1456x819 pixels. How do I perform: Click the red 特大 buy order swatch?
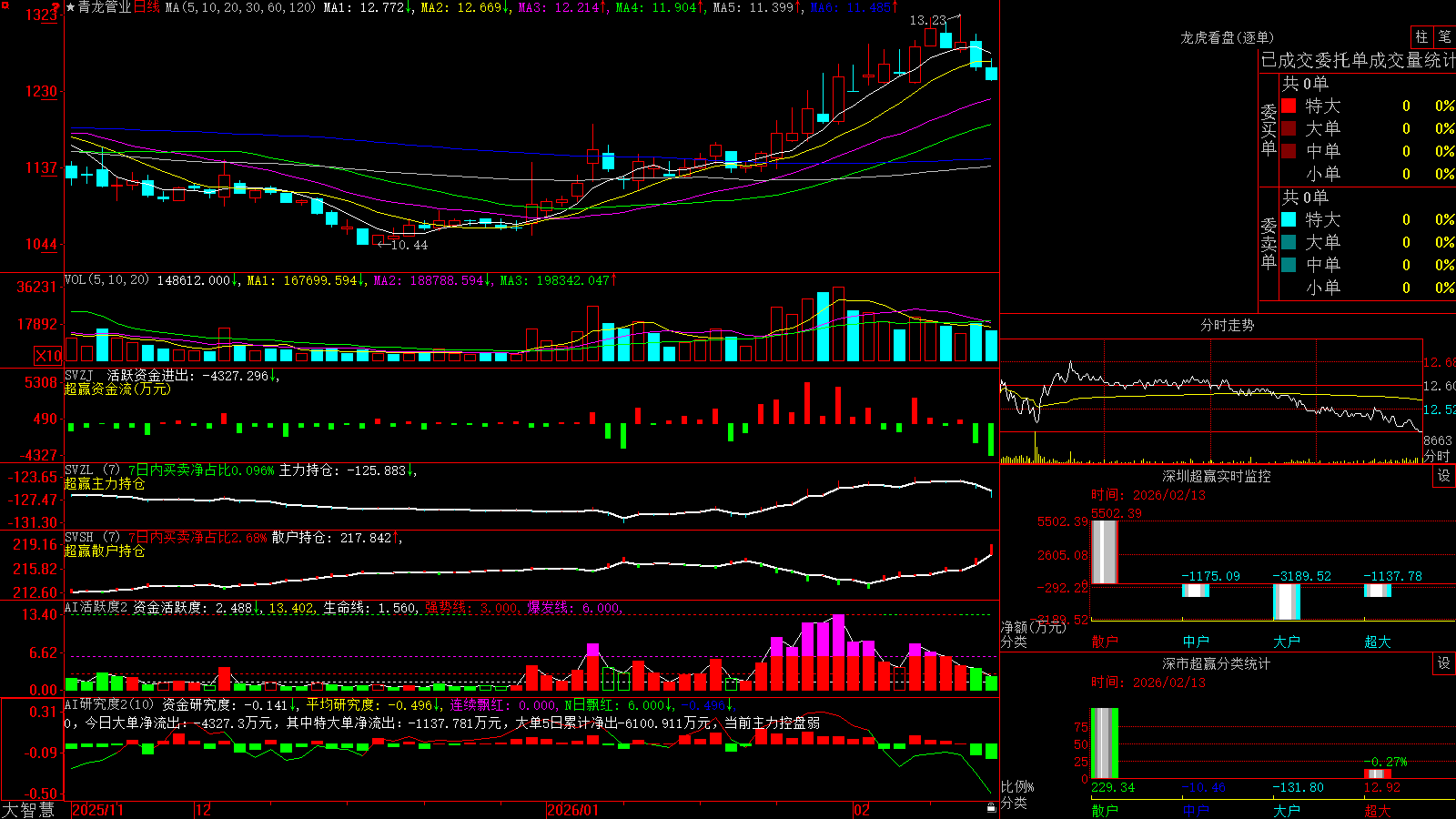click(x=1289, y=106)
